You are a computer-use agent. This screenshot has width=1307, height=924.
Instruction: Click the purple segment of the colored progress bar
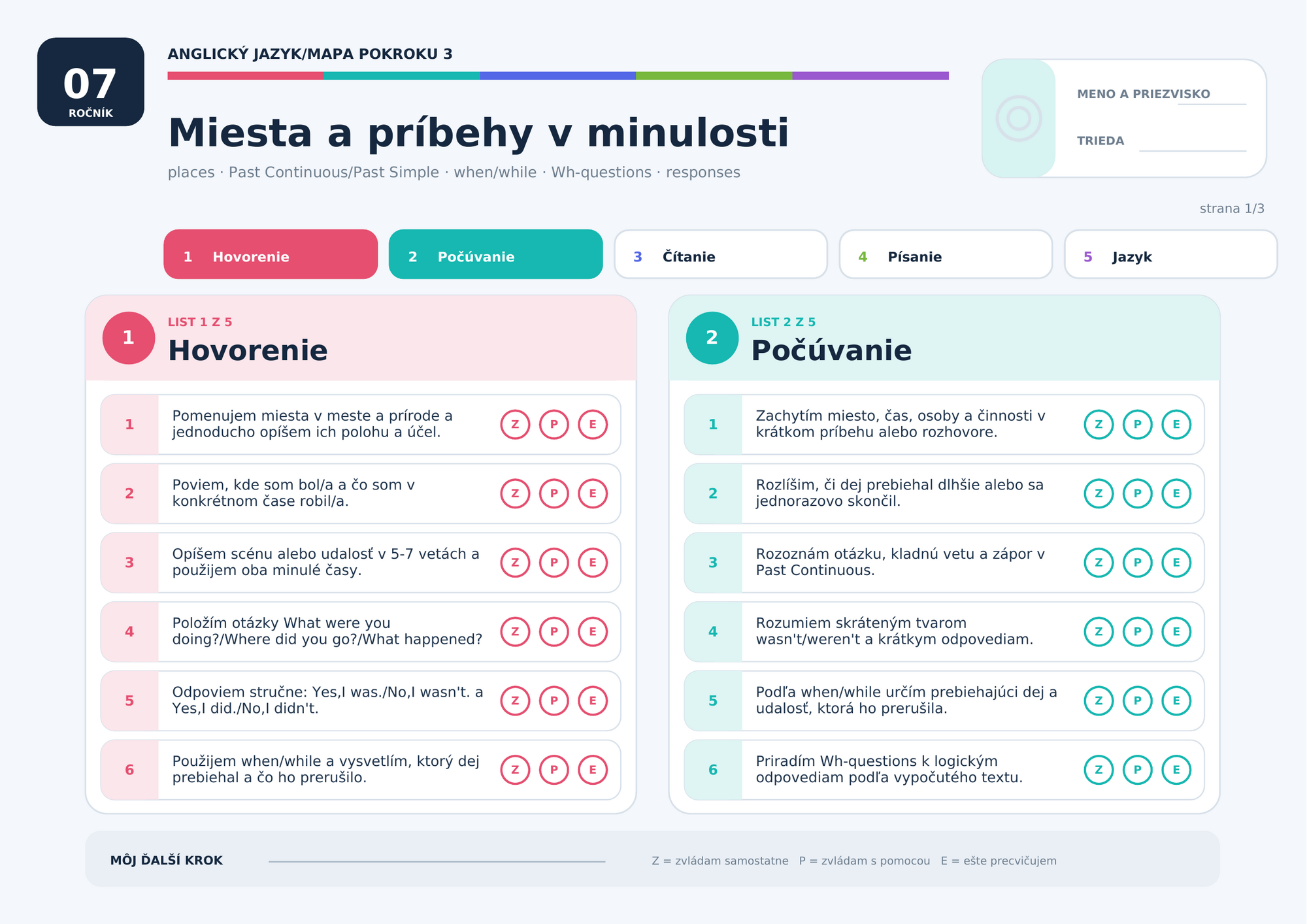tap(870, 76)
